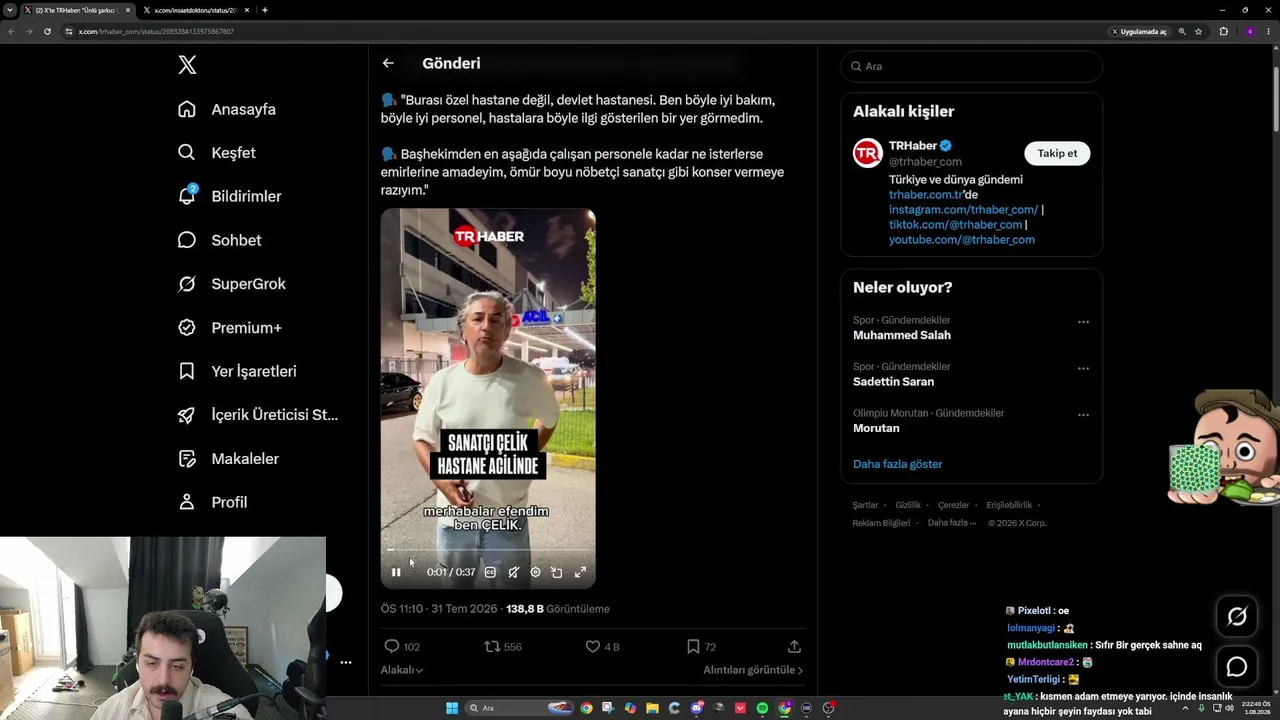
Task: Open Sohbet messages
Action: pos(219,240)
